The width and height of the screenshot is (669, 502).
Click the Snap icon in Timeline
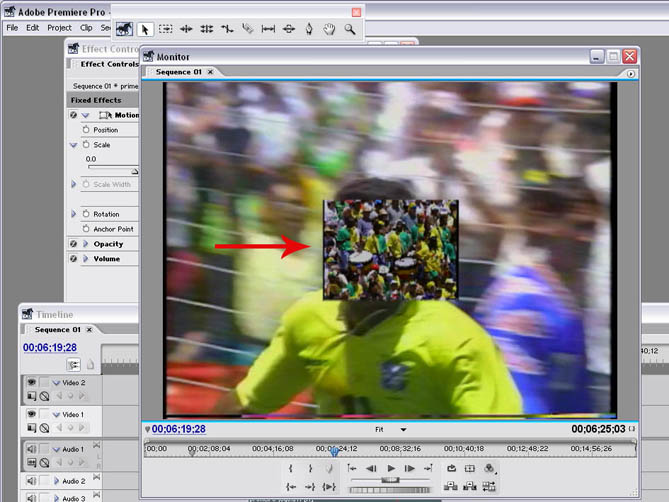coord(74,364)
